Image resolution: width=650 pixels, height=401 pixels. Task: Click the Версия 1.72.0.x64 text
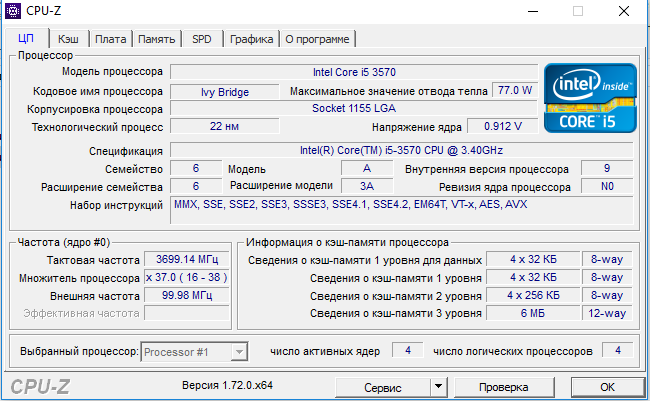click(x=227, y=385)
